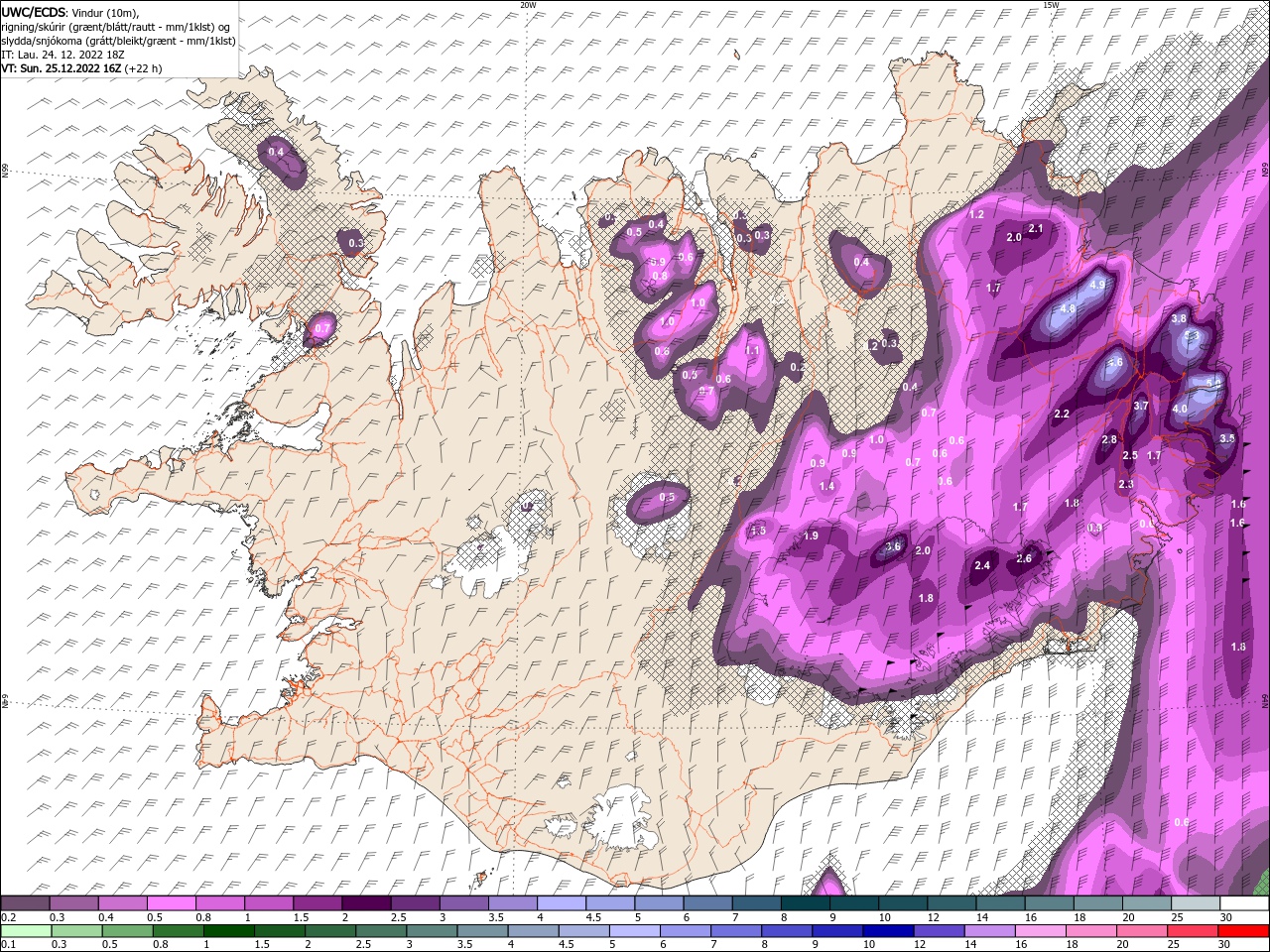Click the 1.2 value on the map
The width and height of the screenshot is (1270, 952).
(976, 214)
